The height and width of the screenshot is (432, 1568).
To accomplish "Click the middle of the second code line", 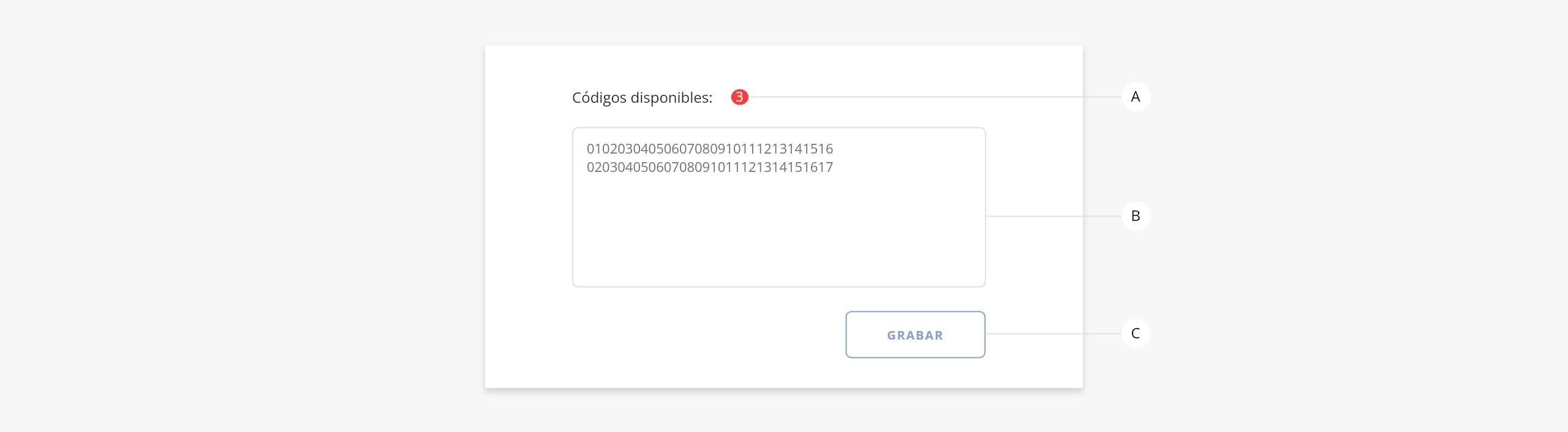I will point(710,167).
